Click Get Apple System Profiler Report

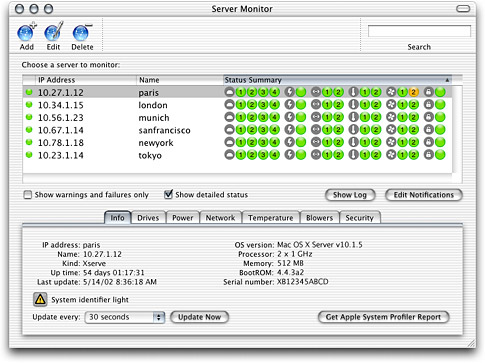pos(383,317)
